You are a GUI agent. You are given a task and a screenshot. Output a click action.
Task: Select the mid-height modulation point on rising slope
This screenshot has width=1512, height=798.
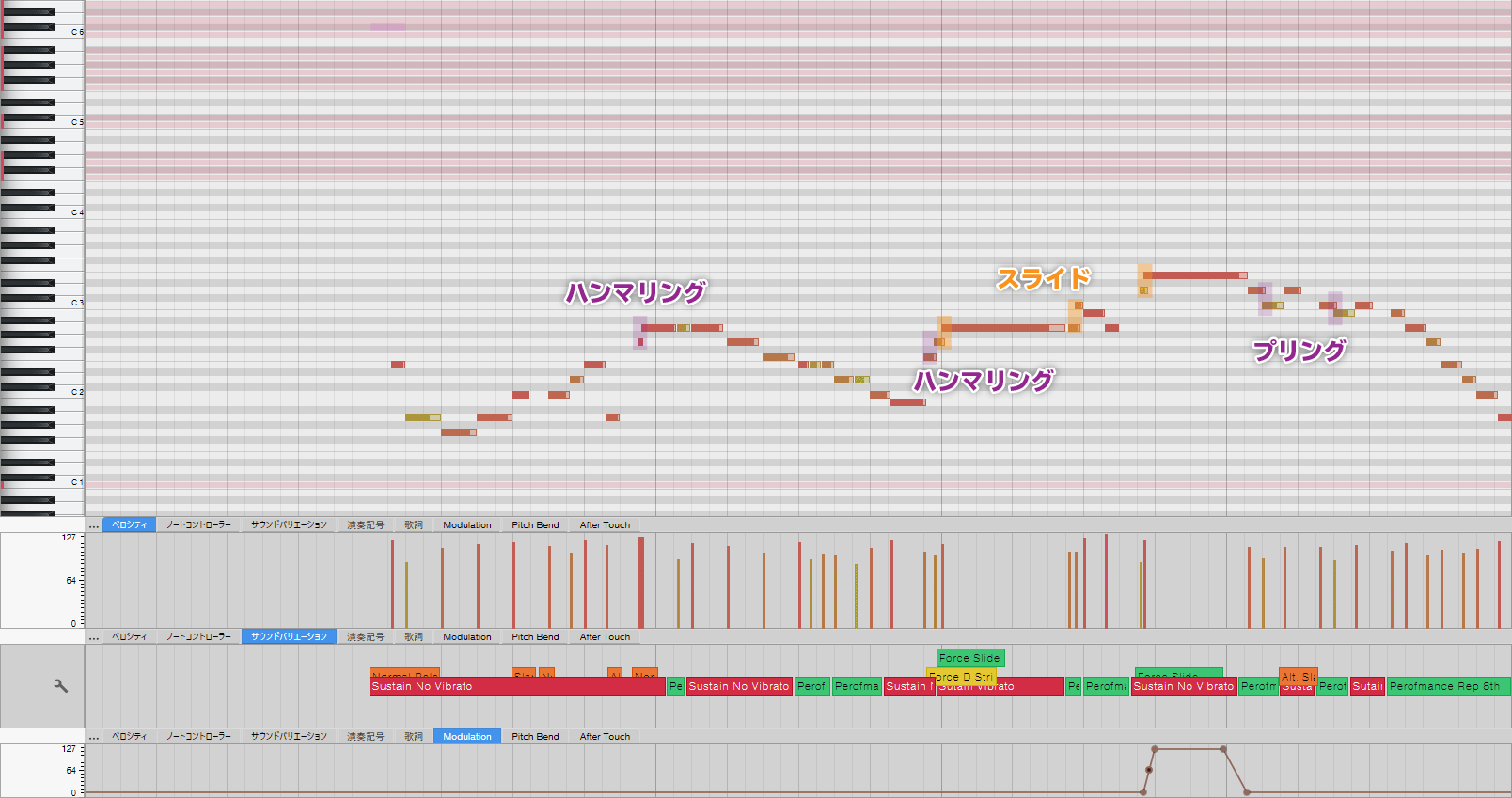tap(1148, 770)
